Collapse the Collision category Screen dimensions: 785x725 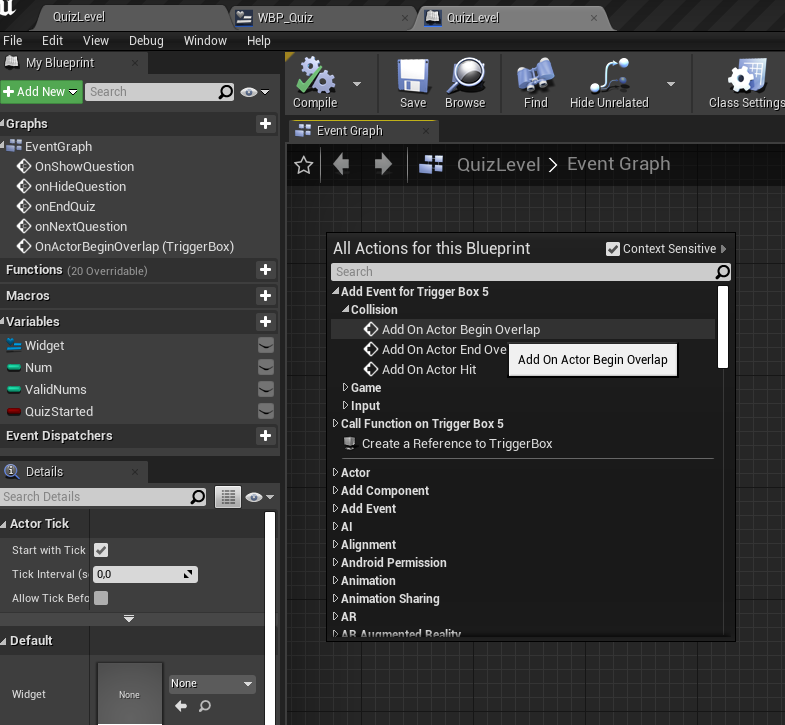click(x=345, y=310)
